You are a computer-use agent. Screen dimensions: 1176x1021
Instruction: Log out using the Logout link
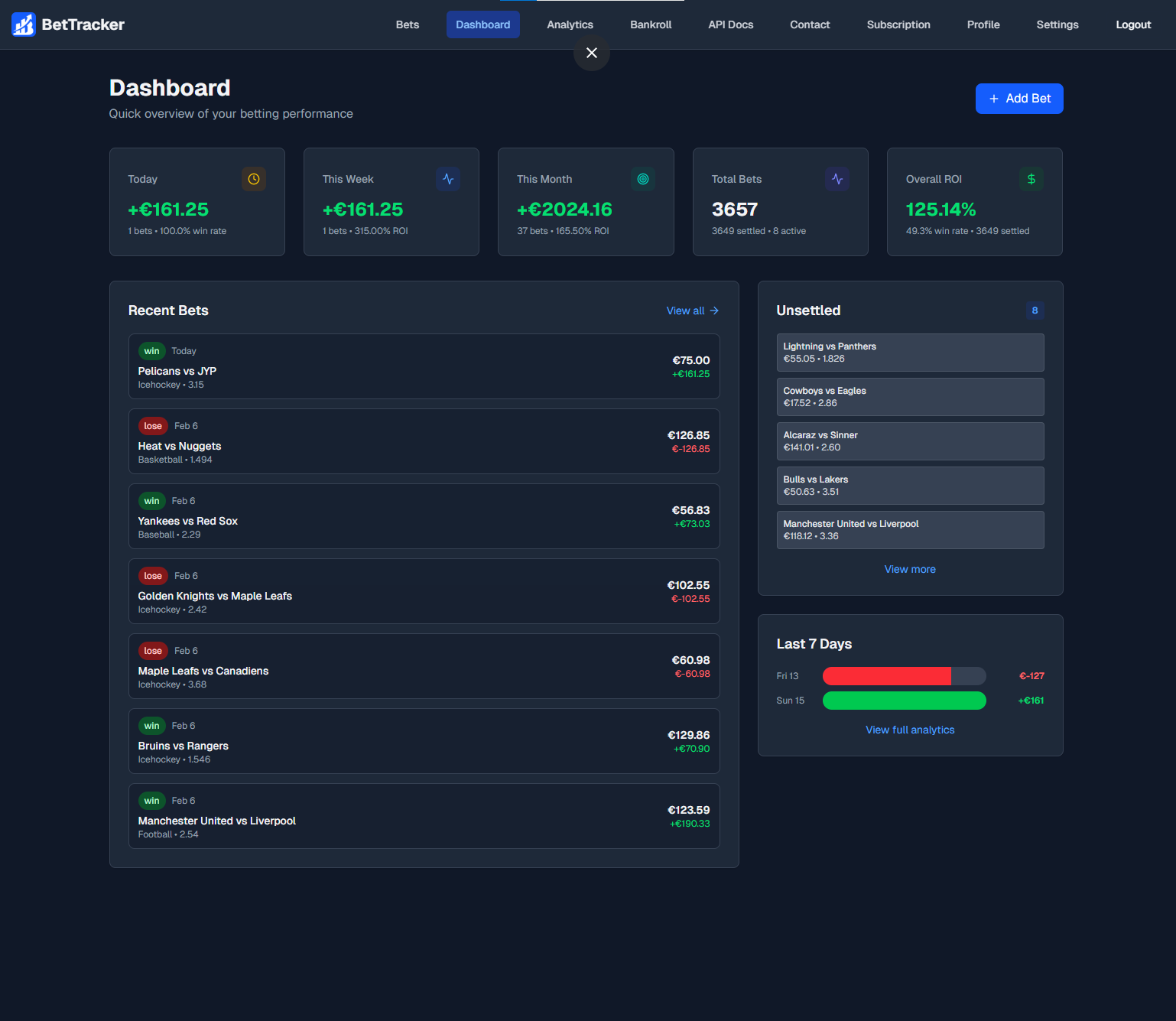(x=1132, y=24)
